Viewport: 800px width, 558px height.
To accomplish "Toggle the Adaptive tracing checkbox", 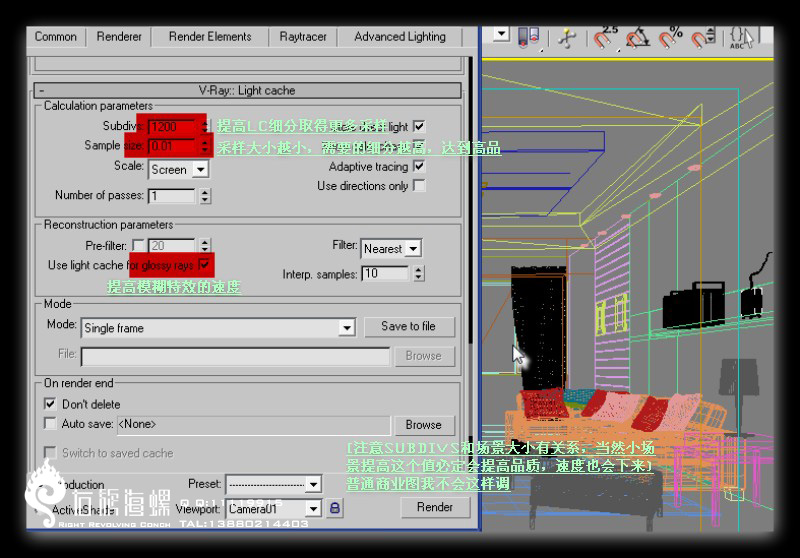I will tap(419, 166).
